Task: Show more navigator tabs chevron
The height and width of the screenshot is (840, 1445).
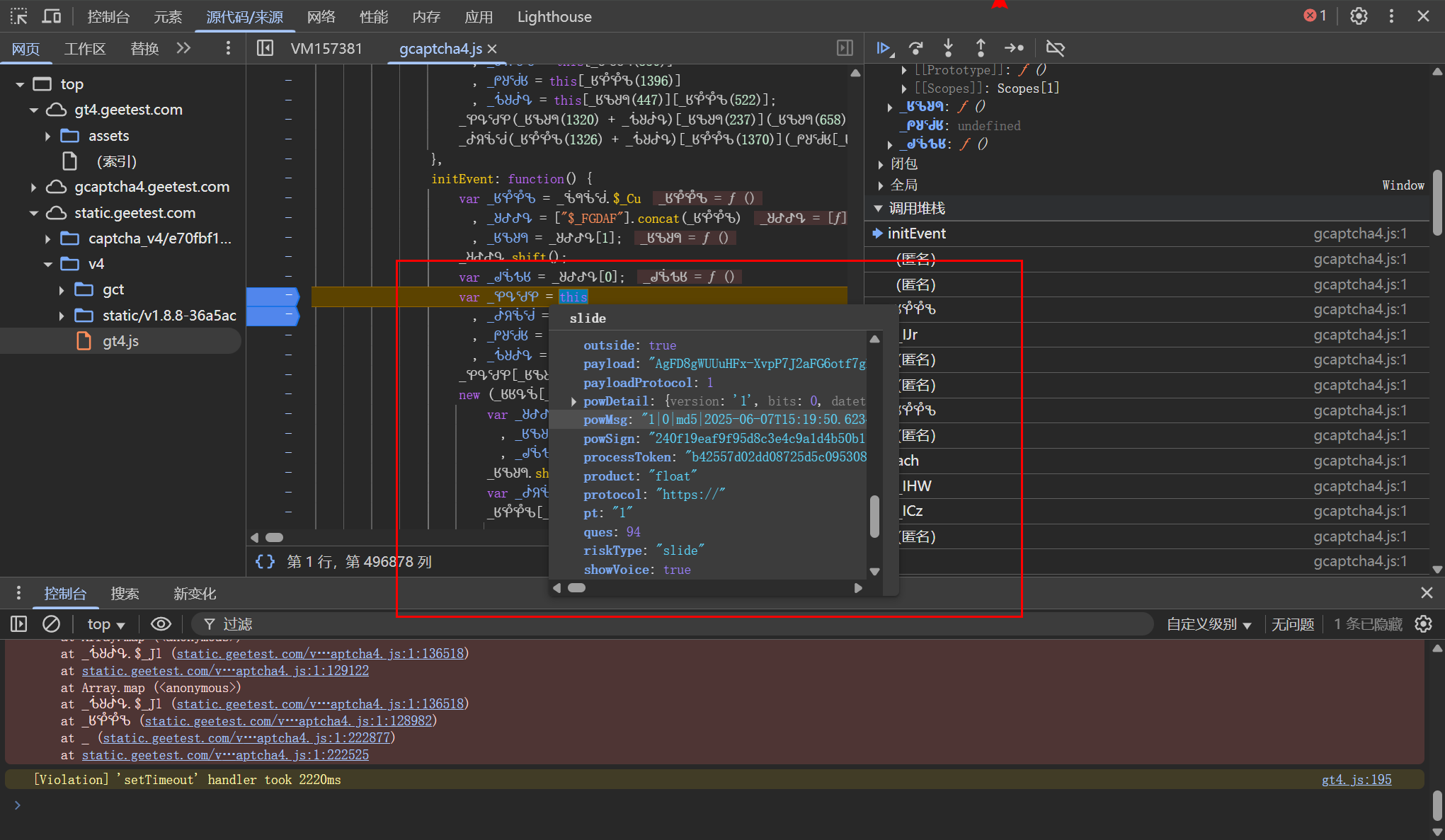Action: [183, 48]
